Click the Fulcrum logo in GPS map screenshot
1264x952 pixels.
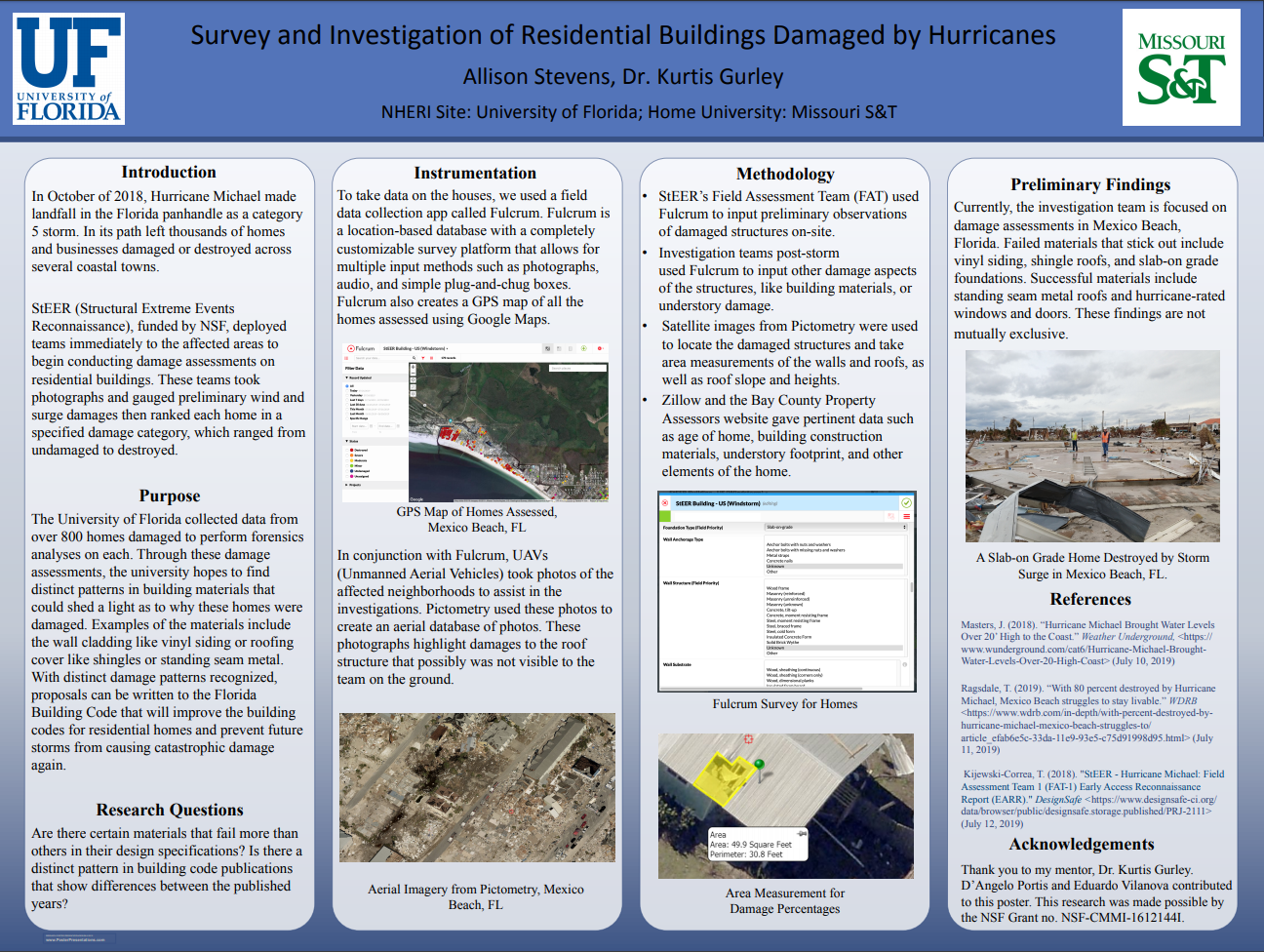(x=361, y=348)
